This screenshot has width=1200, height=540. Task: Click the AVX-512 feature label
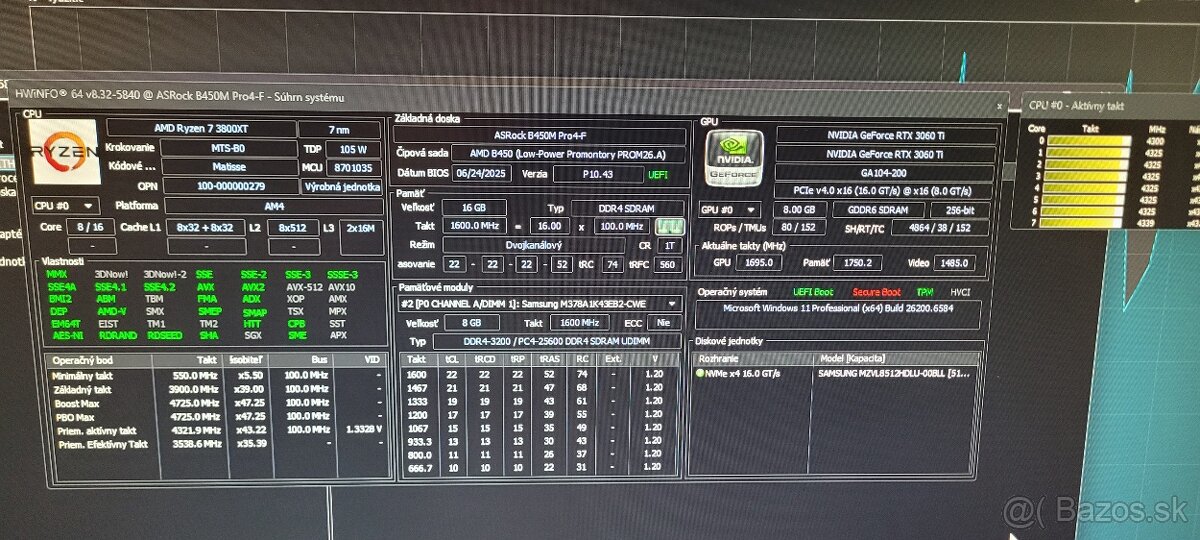303,286
